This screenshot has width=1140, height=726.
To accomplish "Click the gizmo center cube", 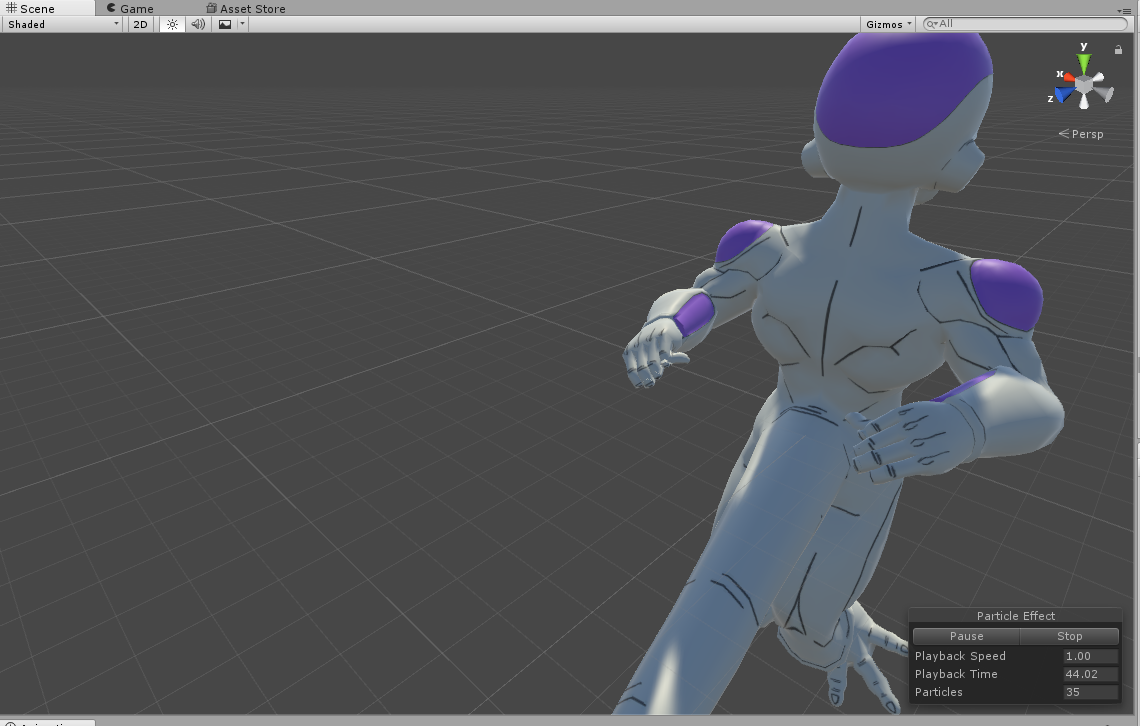I will pyautogui.click(x=1084, y=85).
